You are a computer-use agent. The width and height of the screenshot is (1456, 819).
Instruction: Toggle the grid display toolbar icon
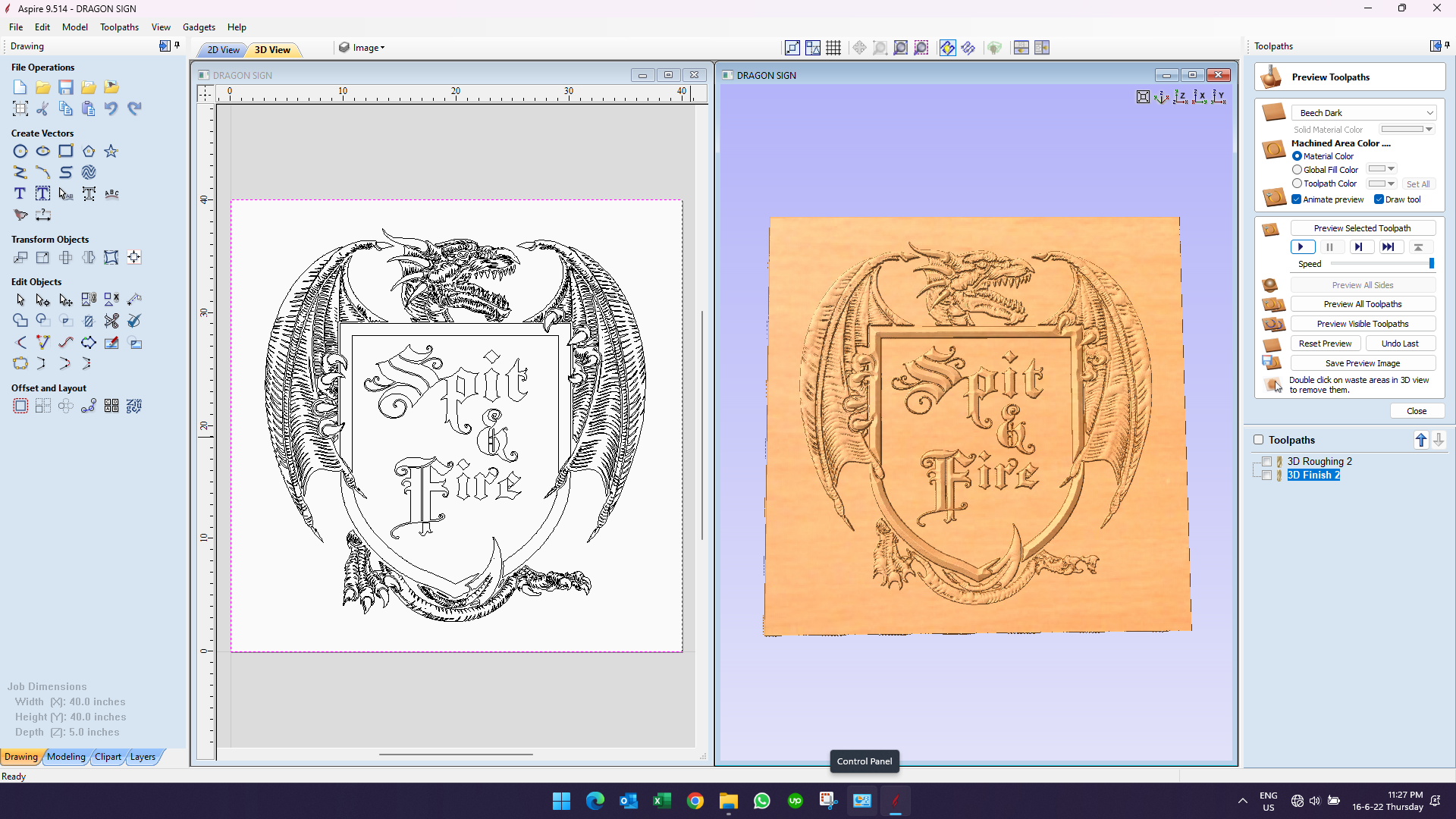(833, 48)
